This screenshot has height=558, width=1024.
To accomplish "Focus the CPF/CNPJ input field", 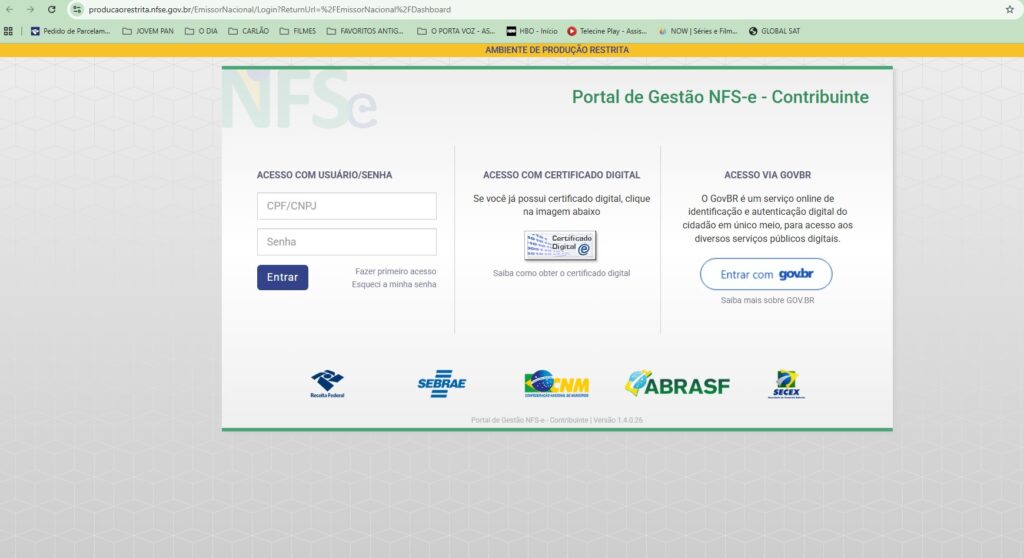I will point(346,206).
